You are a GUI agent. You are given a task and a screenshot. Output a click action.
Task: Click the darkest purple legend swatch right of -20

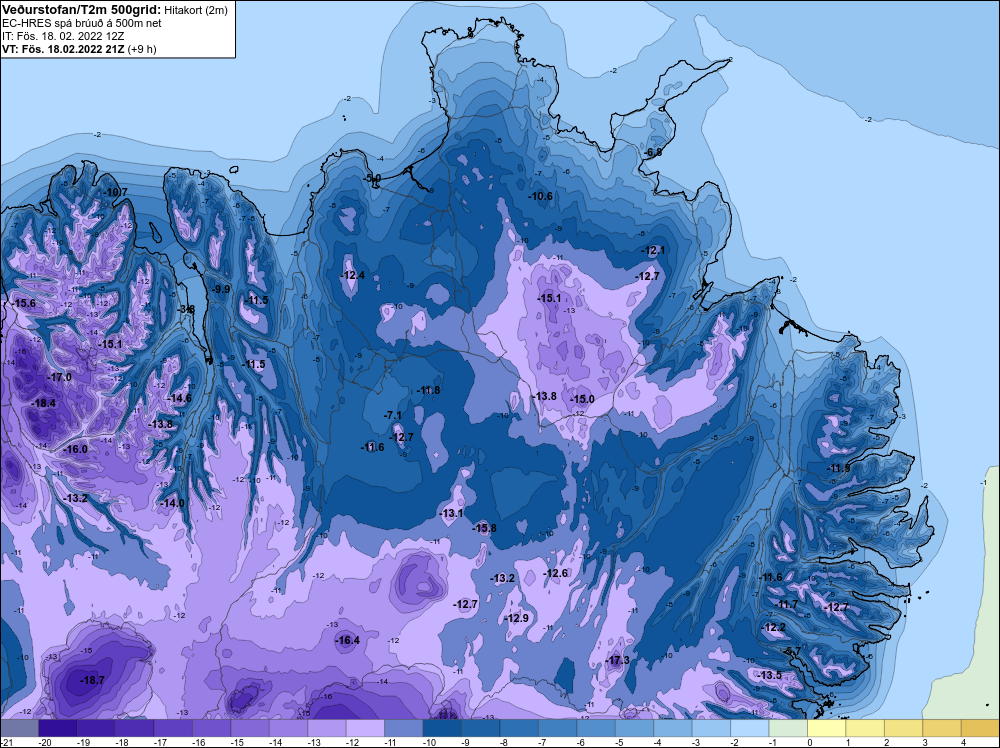(58, 728)
